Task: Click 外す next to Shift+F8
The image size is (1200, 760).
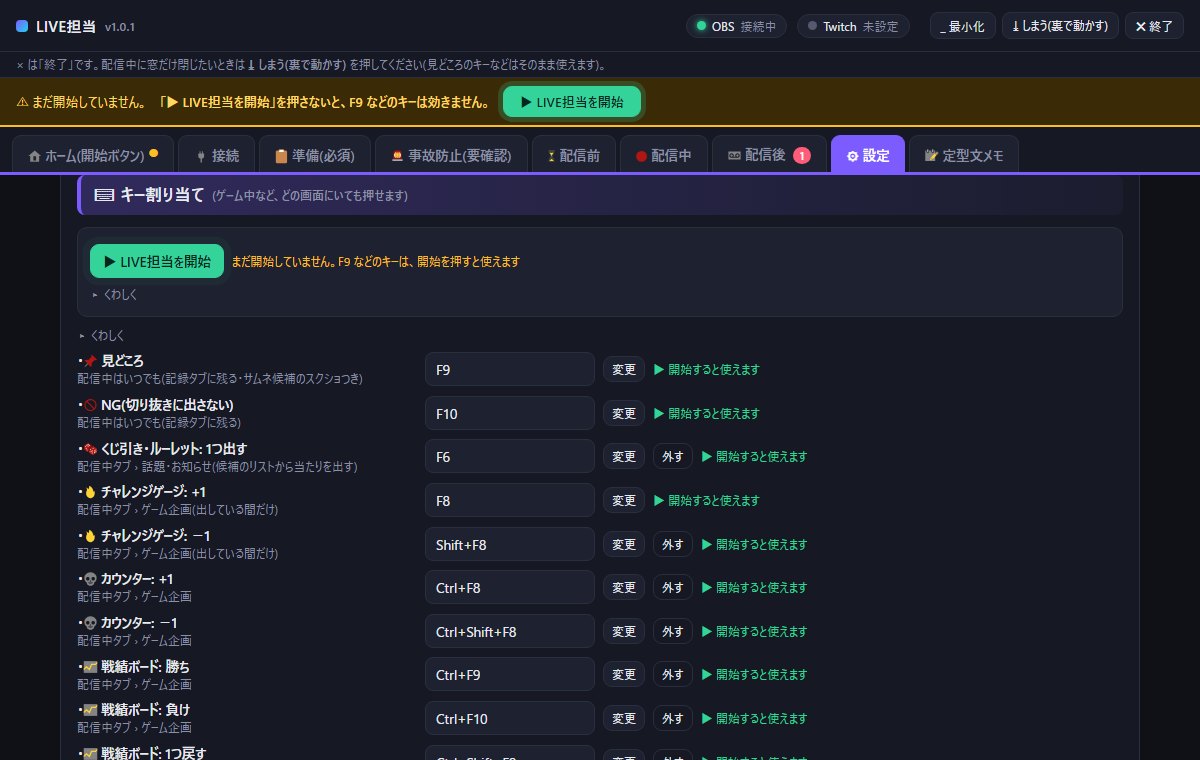Action: pyautogui.click(x=673, y=544)
